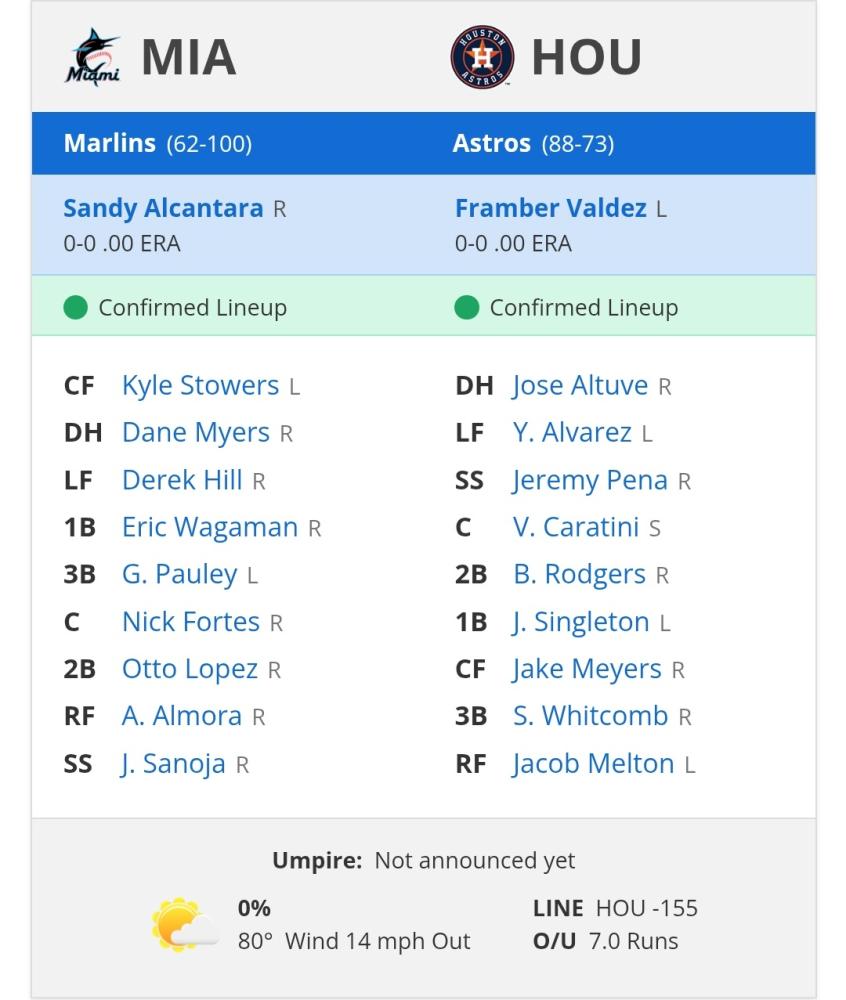Select Eric Wagaman at first base

pos(210,527)
